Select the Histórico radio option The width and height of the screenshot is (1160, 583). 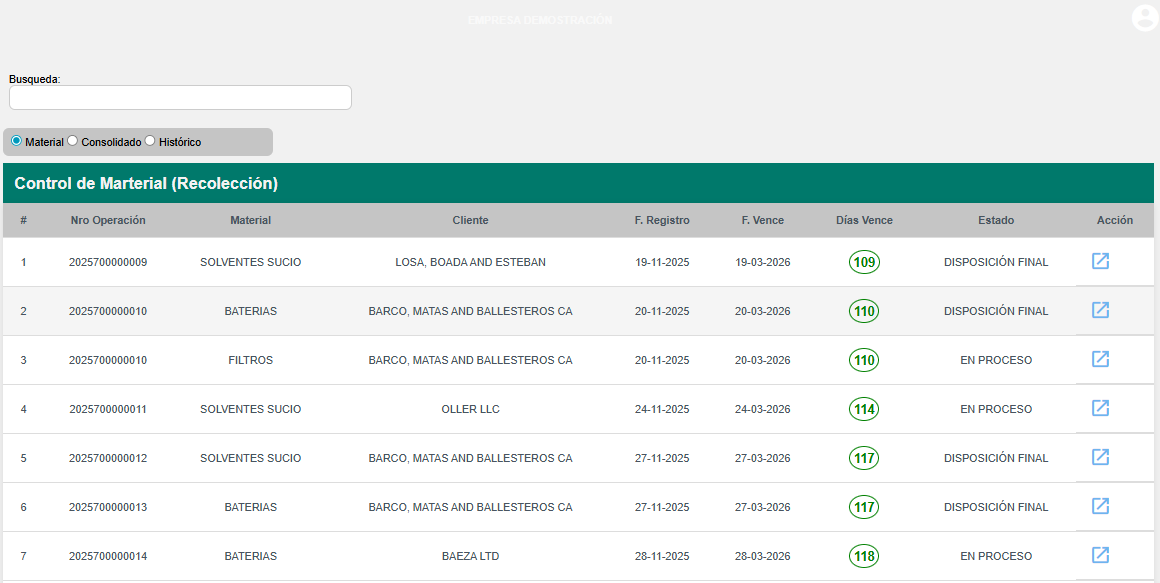[x=150, y=141]
